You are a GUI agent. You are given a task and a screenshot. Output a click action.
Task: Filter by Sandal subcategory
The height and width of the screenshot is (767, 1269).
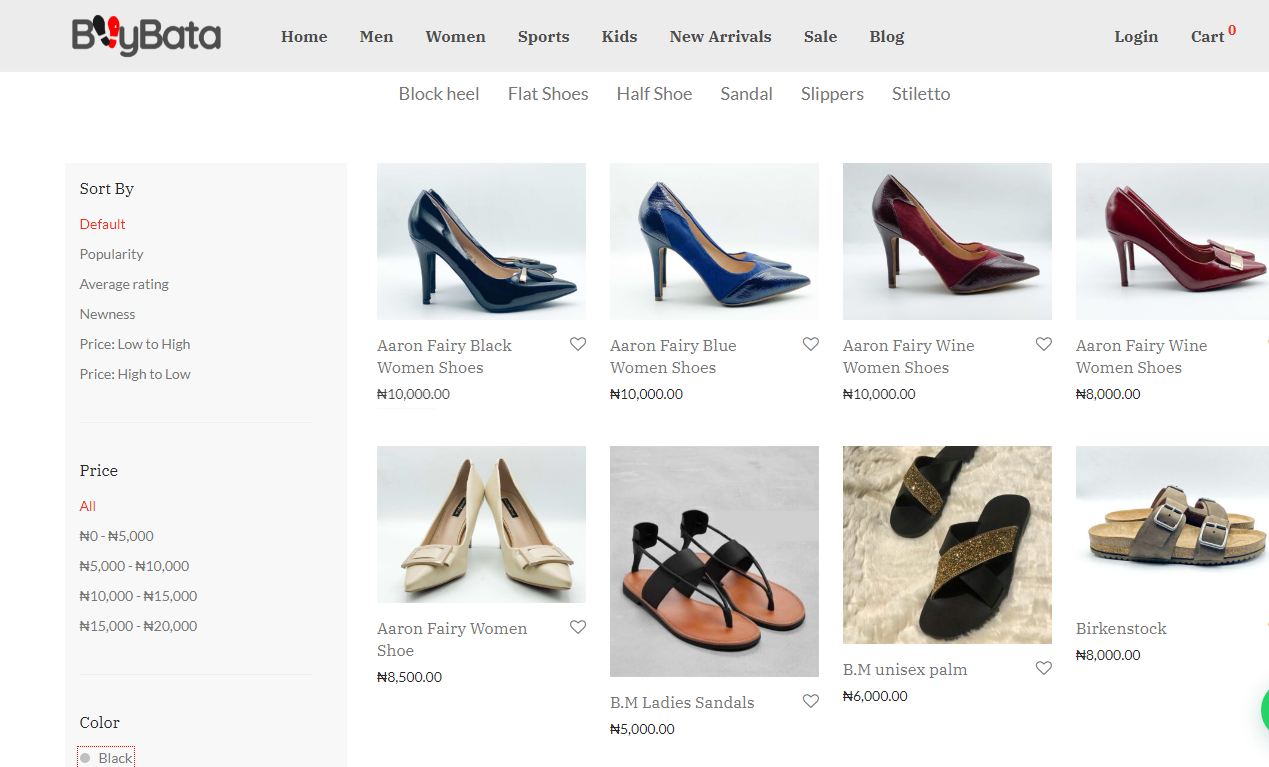pos(746,94)
